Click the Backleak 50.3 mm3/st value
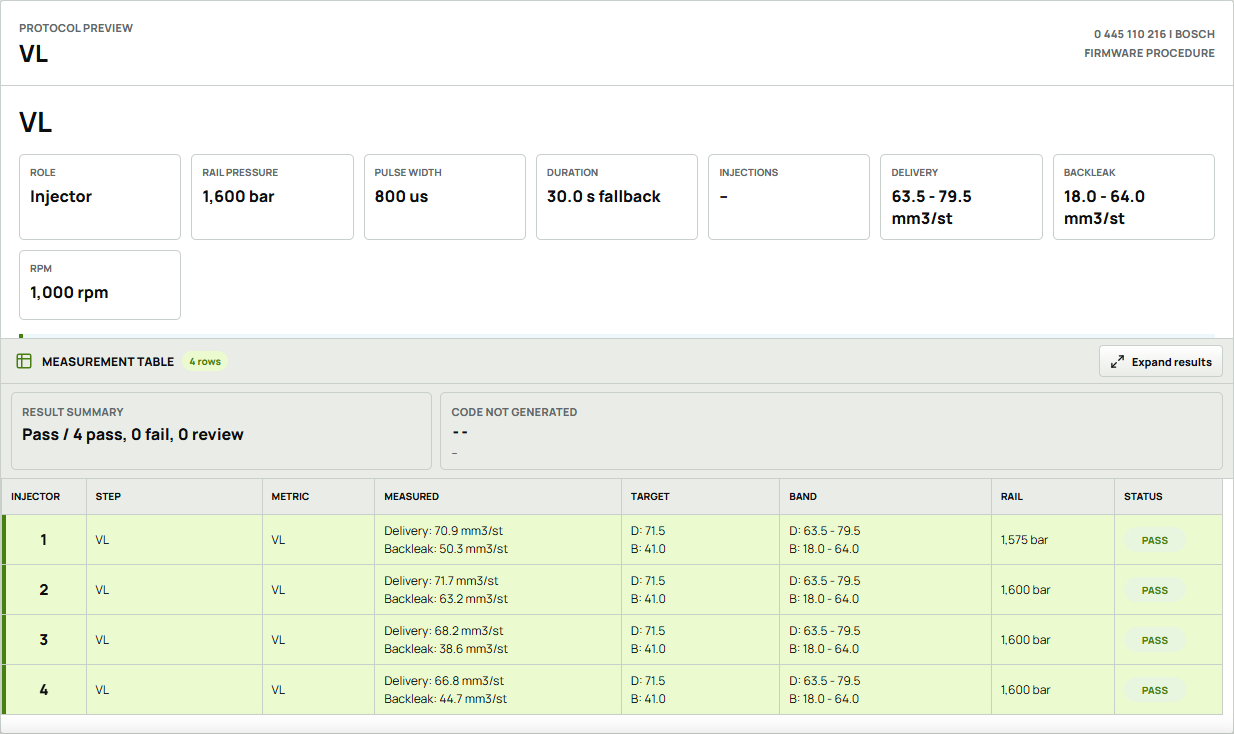 coord(446,549)
